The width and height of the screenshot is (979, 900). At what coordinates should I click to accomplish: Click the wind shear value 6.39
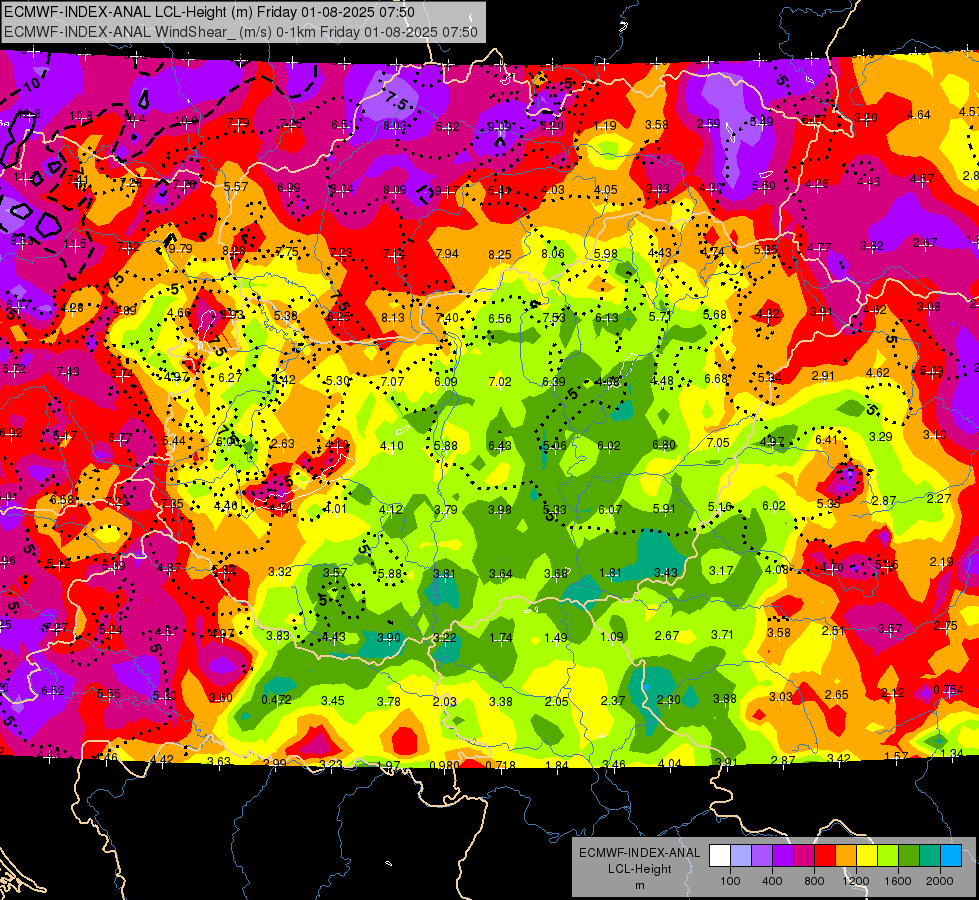click(x=554, y=382)
